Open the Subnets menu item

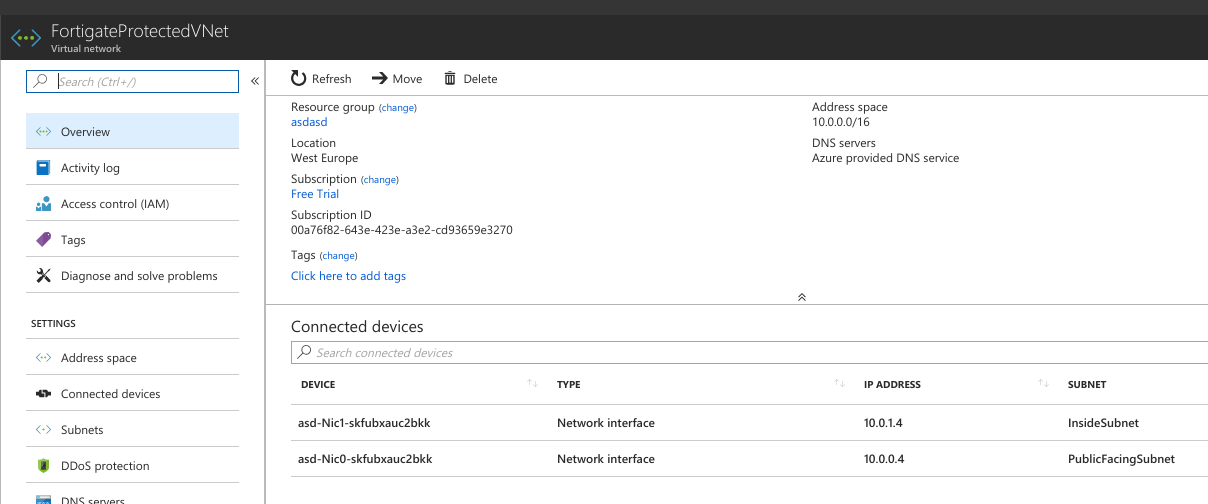click(x=132, y=429)
